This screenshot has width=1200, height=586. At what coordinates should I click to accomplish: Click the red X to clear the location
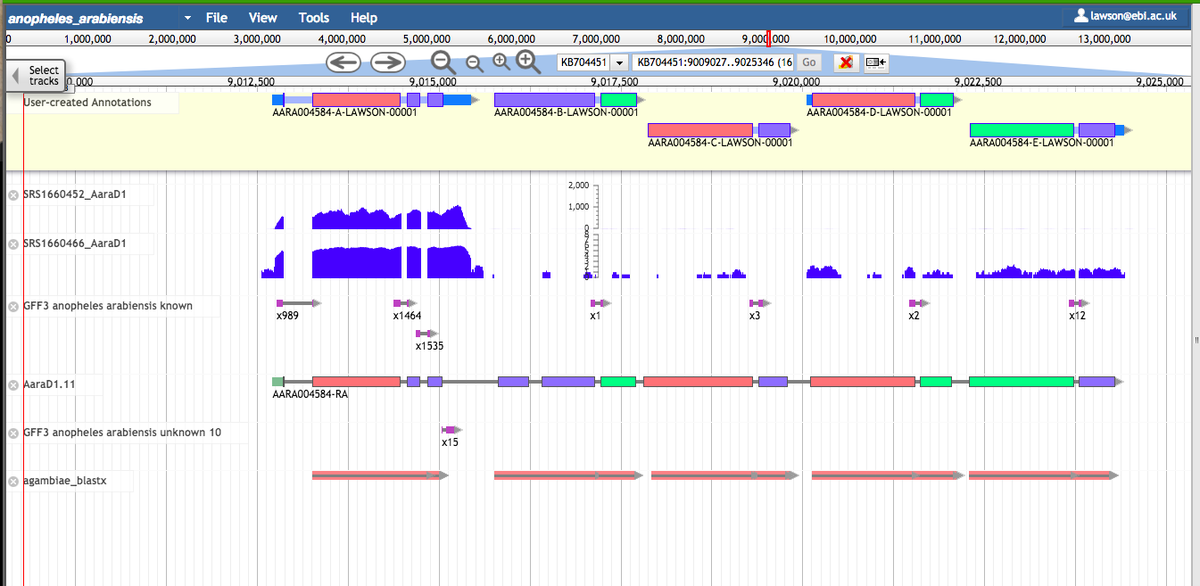coord(845,62)
